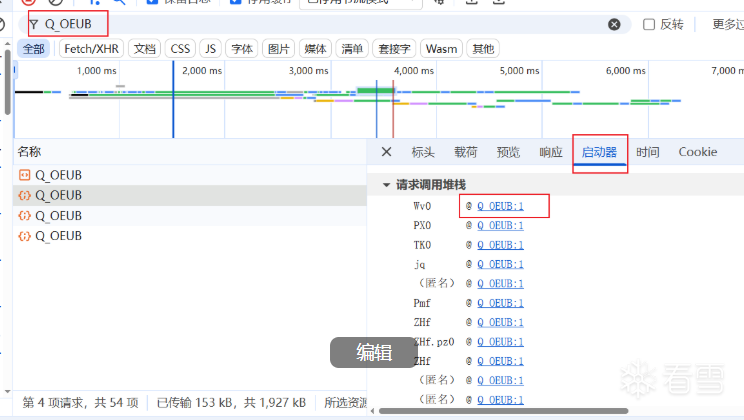The width and height of the screenshot is (744, 420).
Task: Collapse the 请求调用堆栈 section
Action: (386, 185)
